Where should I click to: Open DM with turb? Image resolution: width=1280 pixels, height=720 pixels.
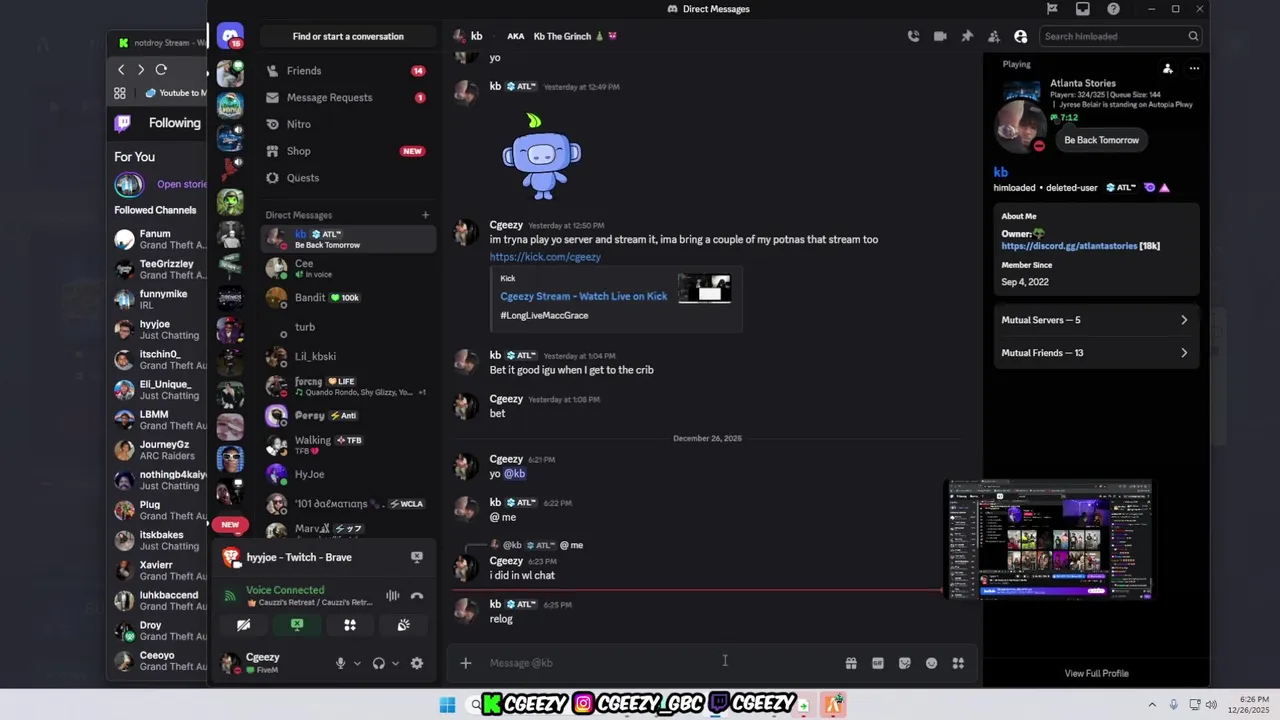point(347,327)
